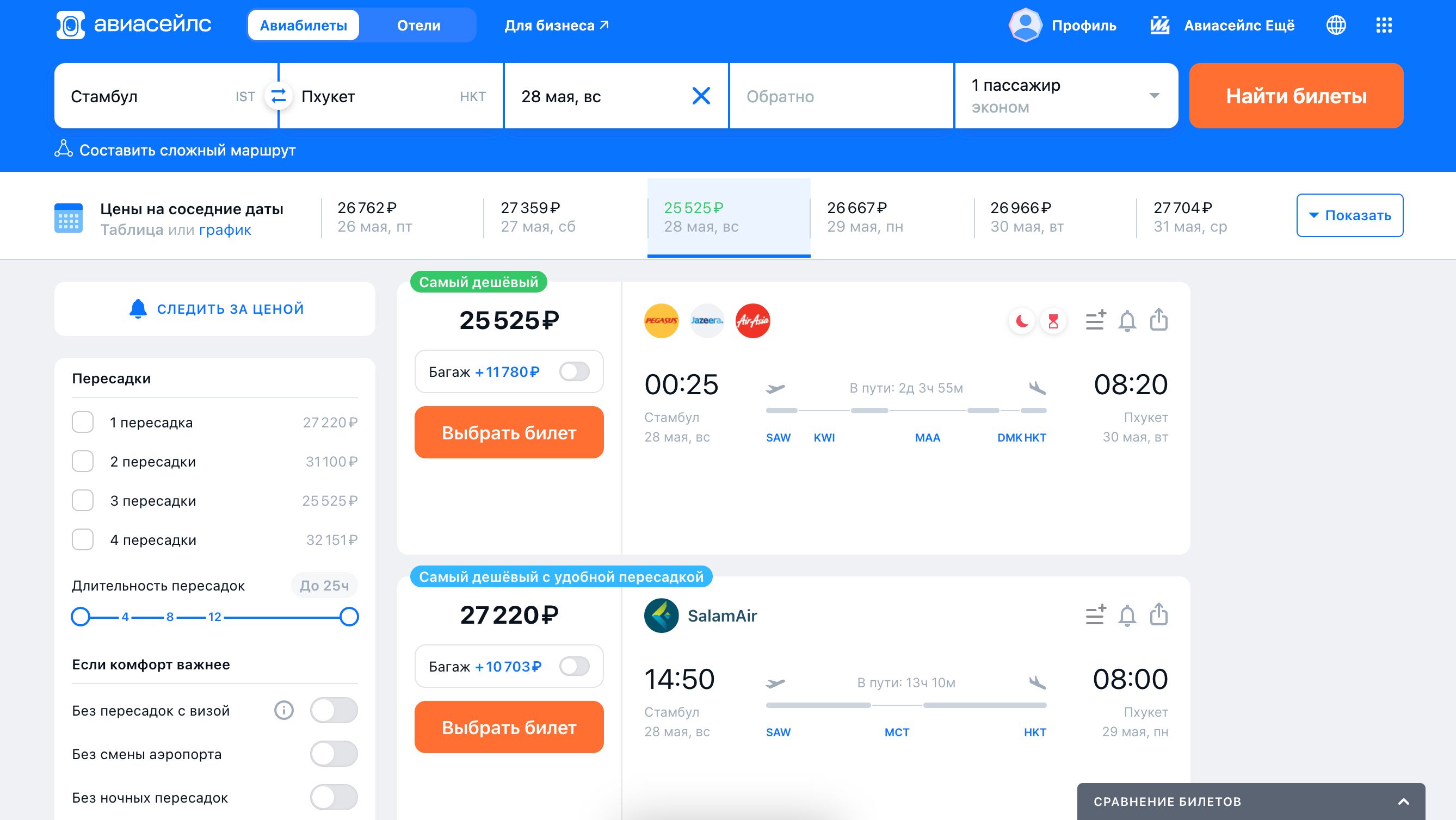Click the Стамбул origin field
Viewport: 1456px width, 820px height.
click(x=166, y=96)
